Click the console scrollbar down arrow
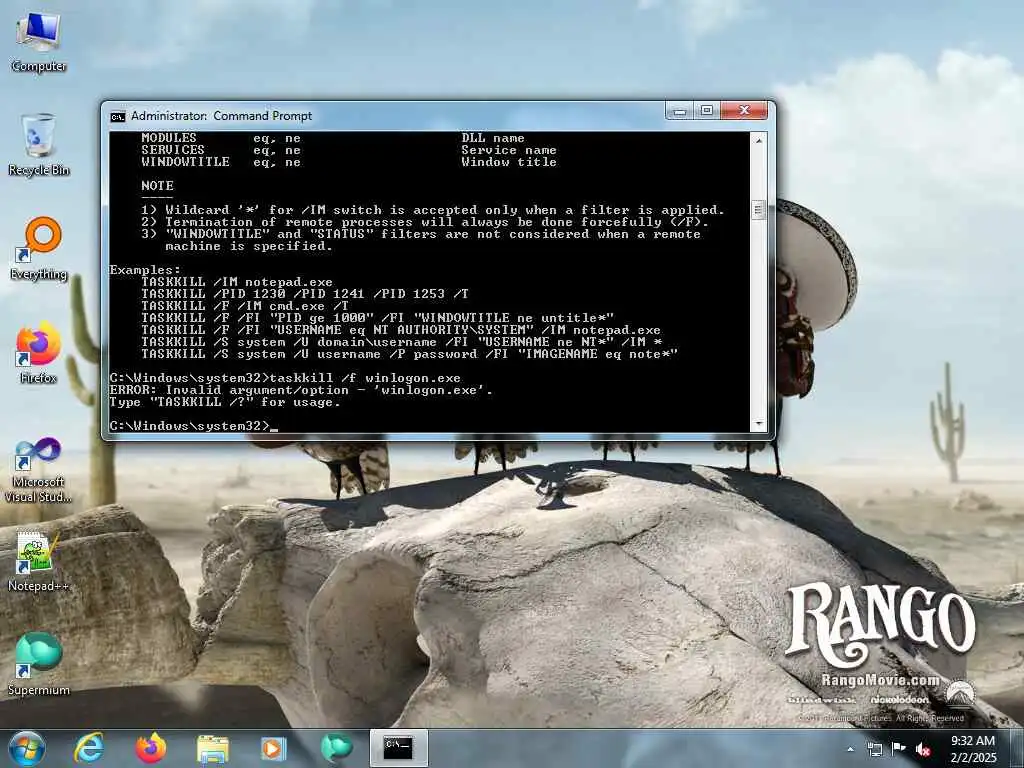The image size is (1024, 768). pos(759,424)
